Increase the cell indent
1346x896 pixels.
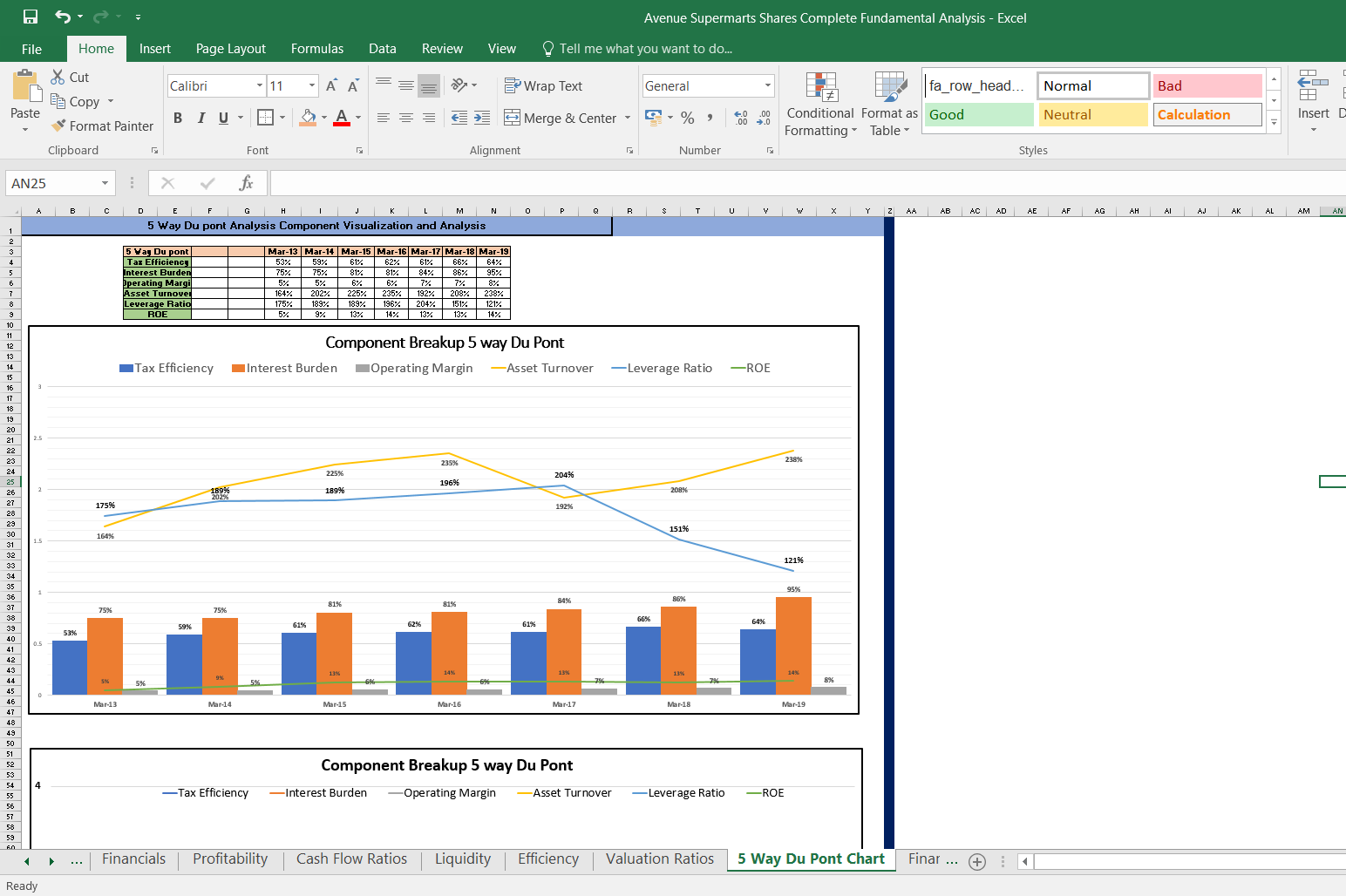[482, 118]
